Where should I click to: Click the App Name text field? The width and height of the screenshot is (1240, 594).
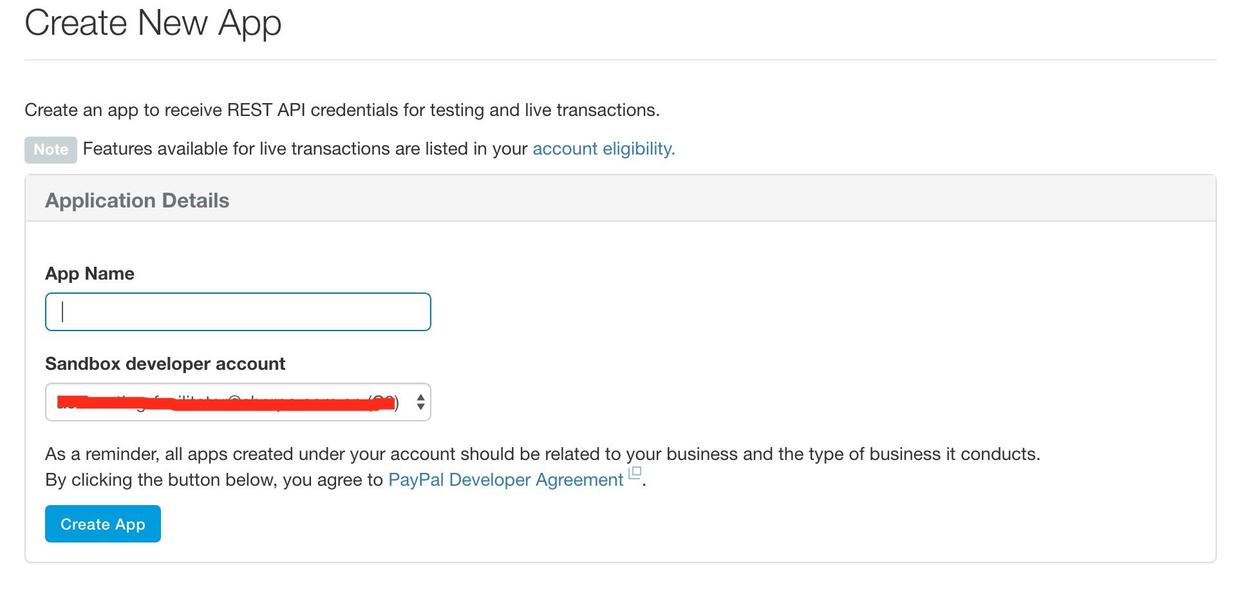pos(238,312)
